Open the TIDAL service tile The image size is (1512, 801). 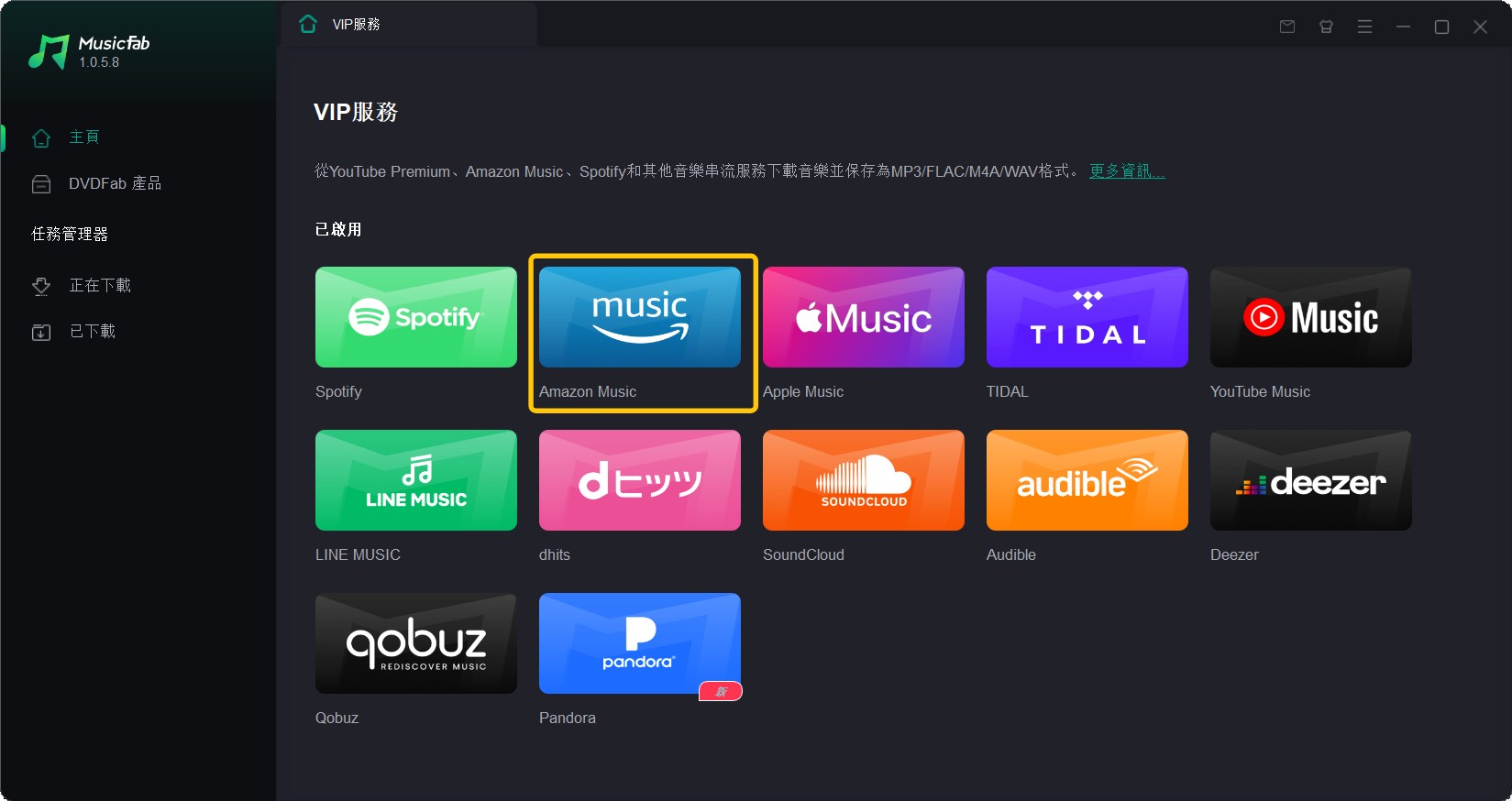coord(1087,317)
